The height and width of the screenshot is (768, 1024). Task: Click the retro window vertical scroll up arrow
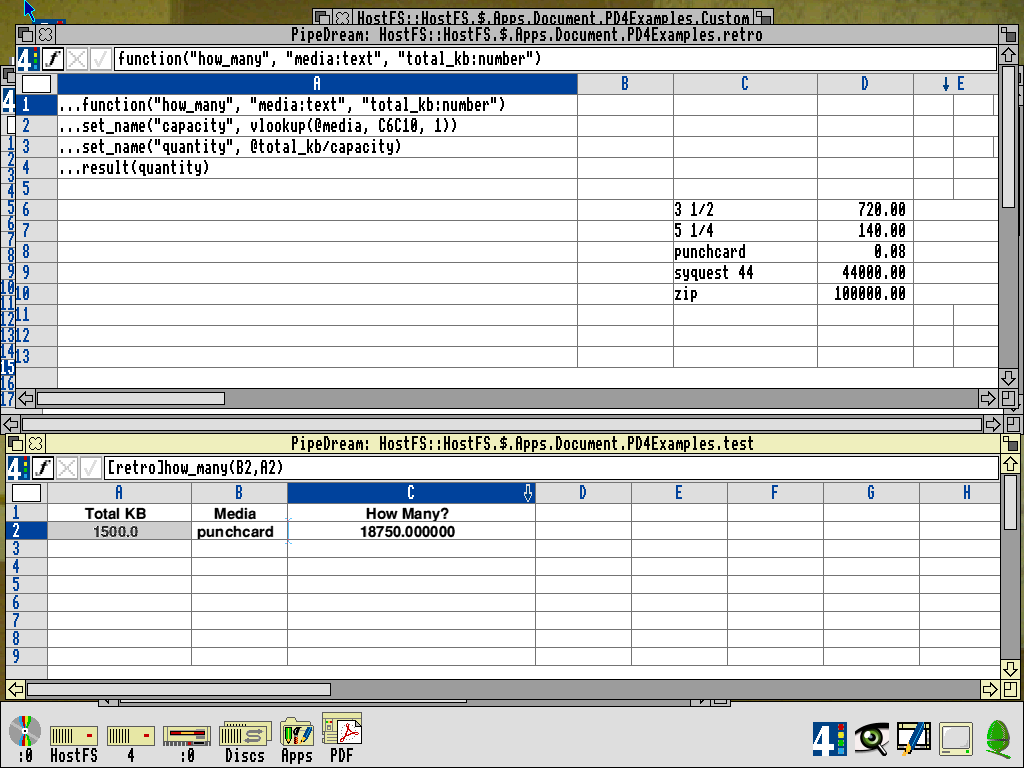point(1008,56)
